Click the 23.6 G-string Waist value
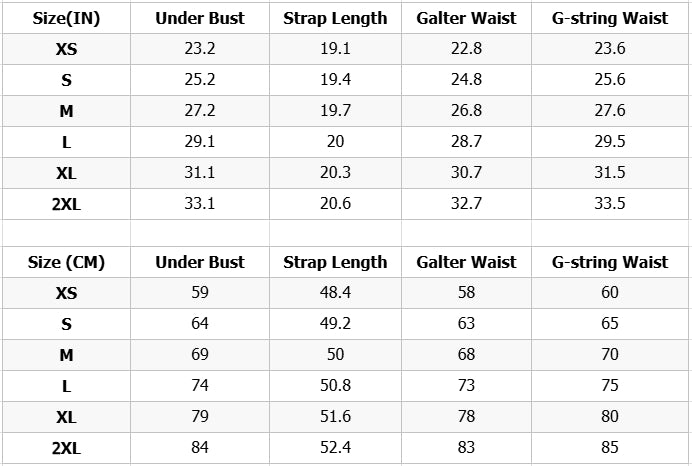 point(610,49)
